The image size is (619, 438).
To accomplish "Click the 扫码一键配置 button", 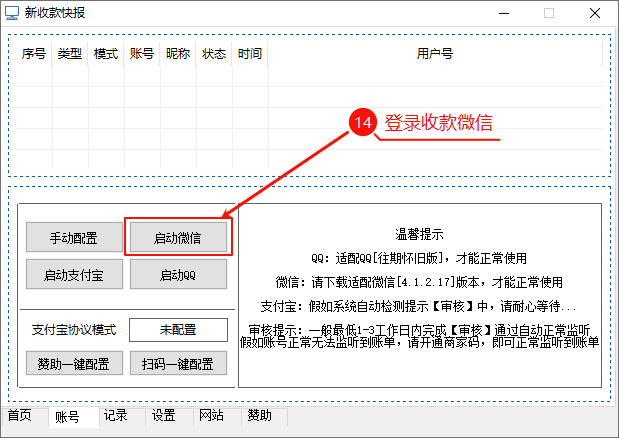I will [x=177, y=363].
